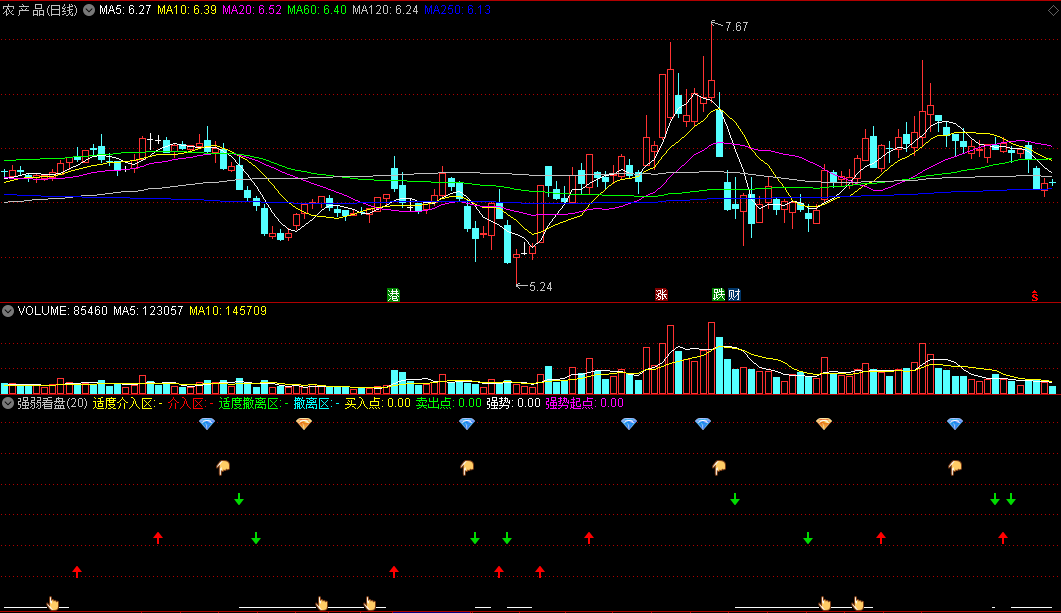Click the 5.24 low price label
This screenshot has height=613, width=1061.
coord(541,287)
